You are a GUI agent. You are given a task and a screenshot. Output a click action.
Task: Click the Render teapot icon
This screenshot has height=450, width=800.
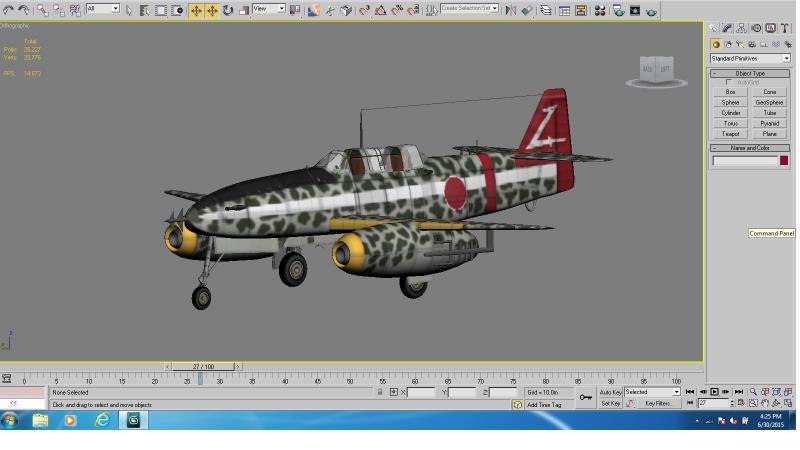pyautogui.click(x=652, y=10)
